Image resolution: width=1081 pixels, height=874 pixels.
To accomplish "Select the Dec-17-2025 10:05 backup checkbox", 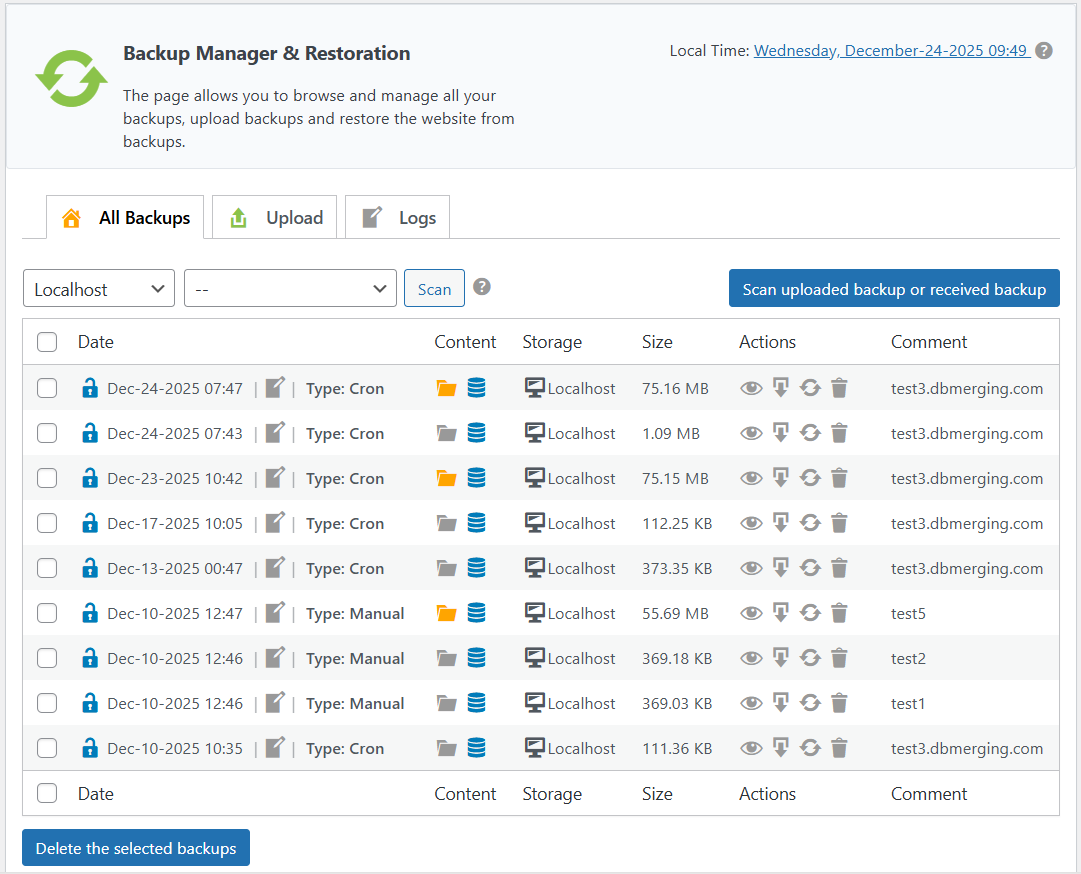I will (47, 523).
